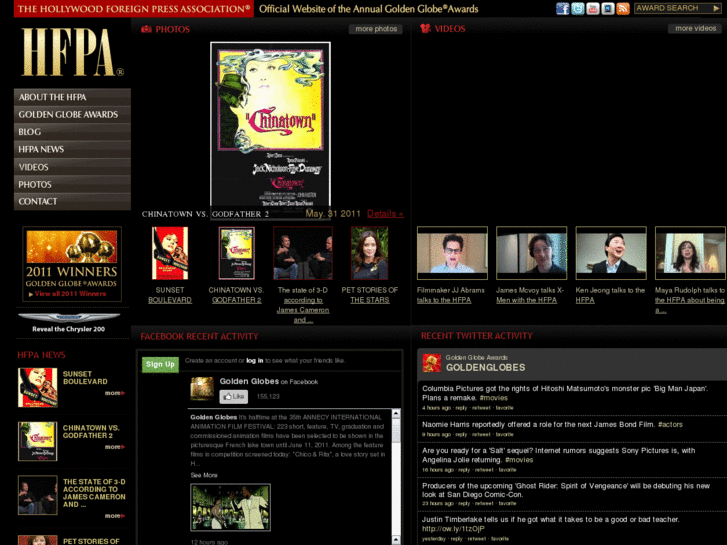The image size is (727, 545).
Task: Click the Award Search arrow
Action: pos(716,8)
